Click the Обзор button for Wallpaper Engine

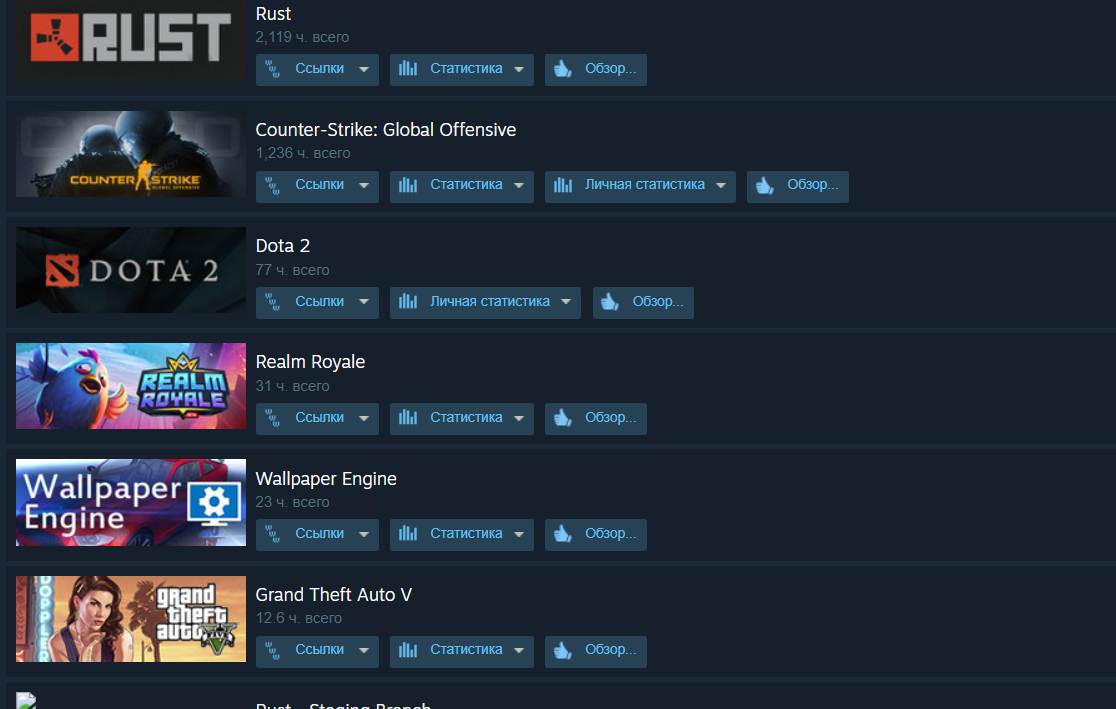[x=596, y=534]
